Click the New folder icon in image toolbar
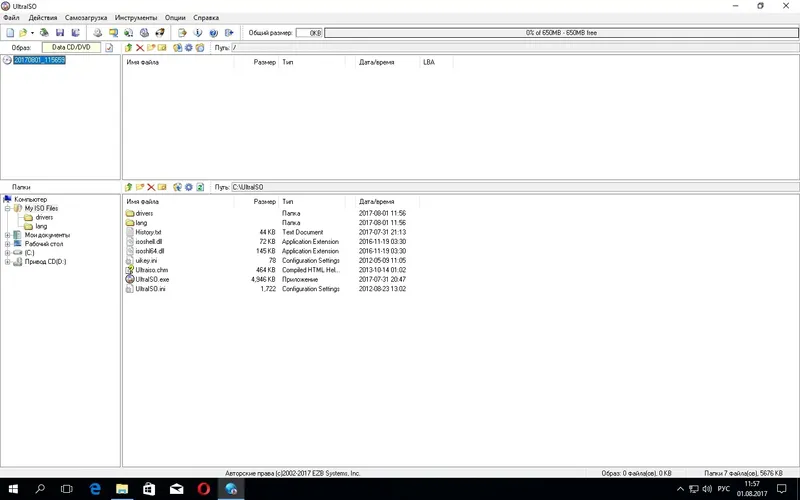This screenshot has width=800, height=500. (x=151, y=47)
